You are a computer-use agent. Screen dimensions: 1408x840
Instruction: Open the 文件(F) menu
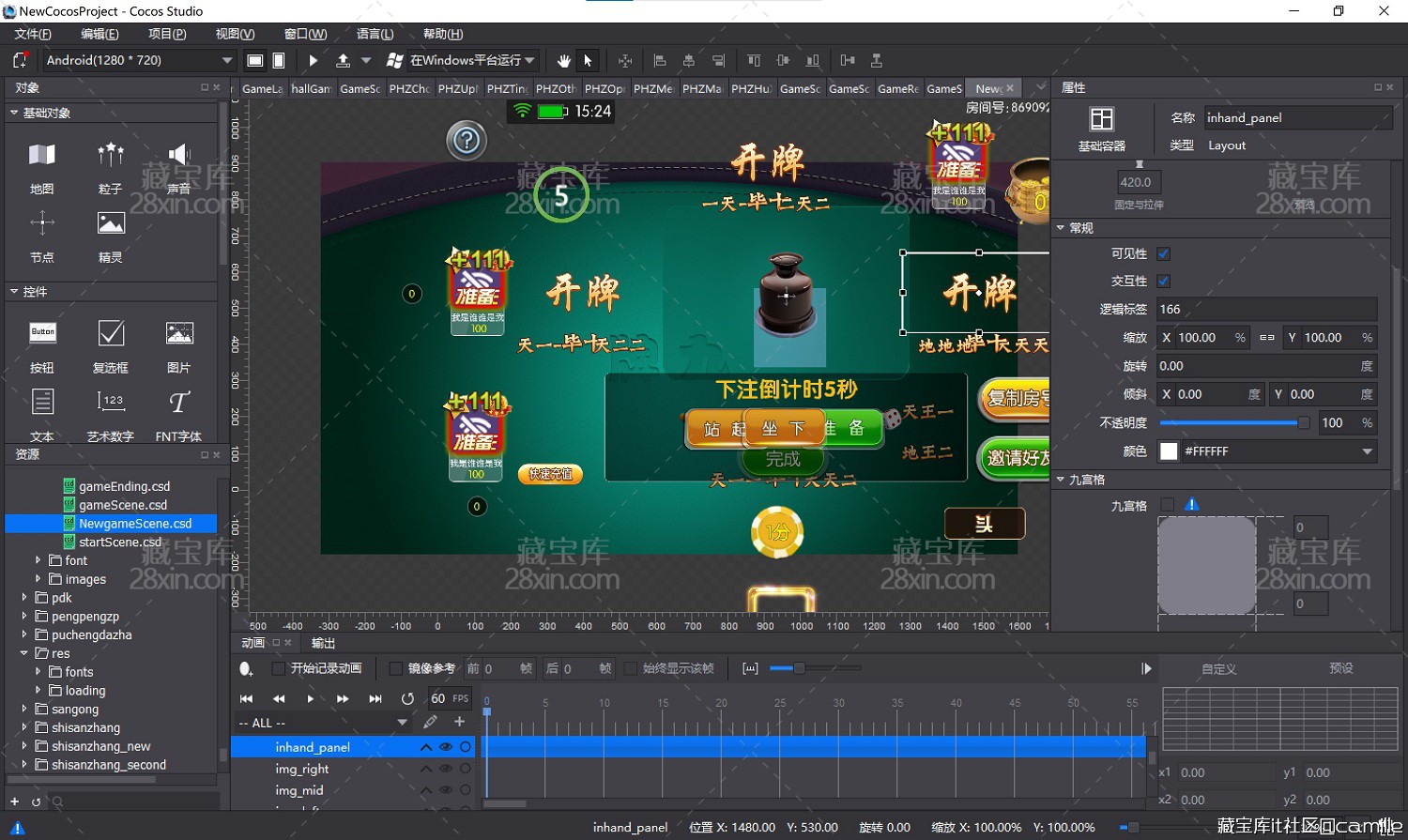33,34
